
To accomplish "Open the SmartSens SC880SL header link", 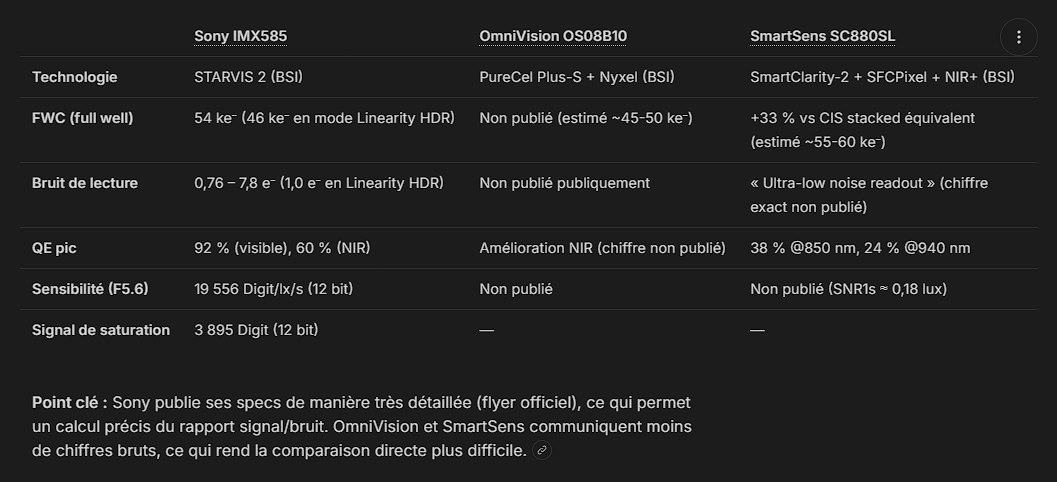I will tap(822, 36).
